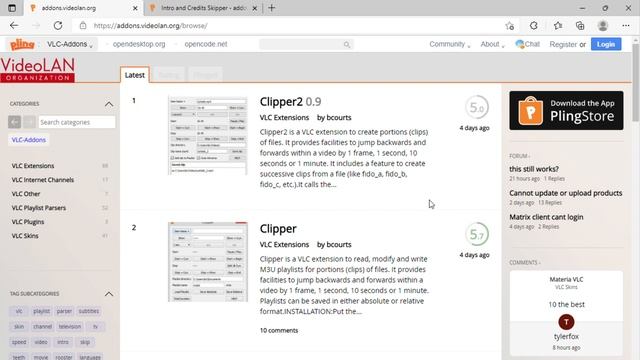This screenshot has width=640, height=360.
Task: Click the Register link
Action: click(x=563, y=44)
